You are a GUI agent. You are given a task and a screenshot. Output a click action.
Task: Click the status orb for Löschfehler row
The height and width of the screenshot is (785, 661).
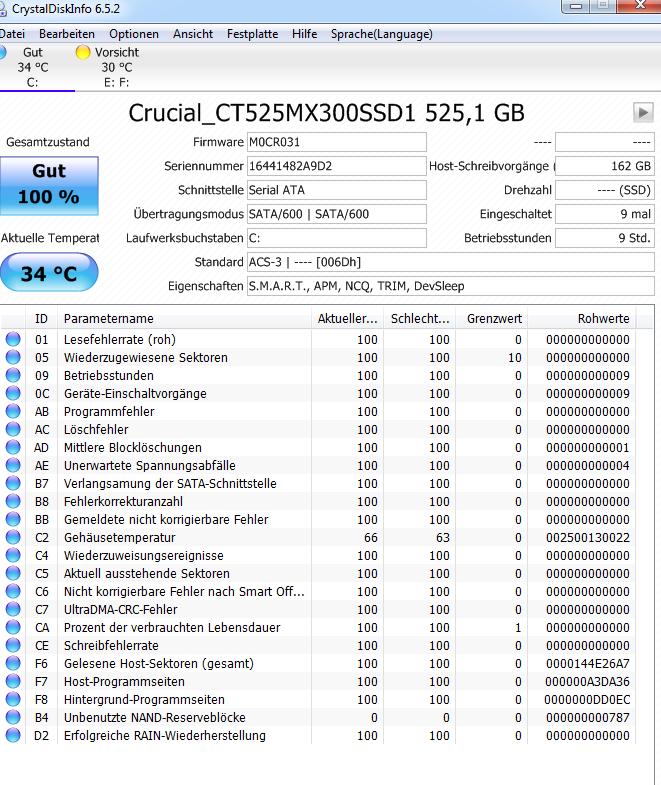(x=13, y=429)
